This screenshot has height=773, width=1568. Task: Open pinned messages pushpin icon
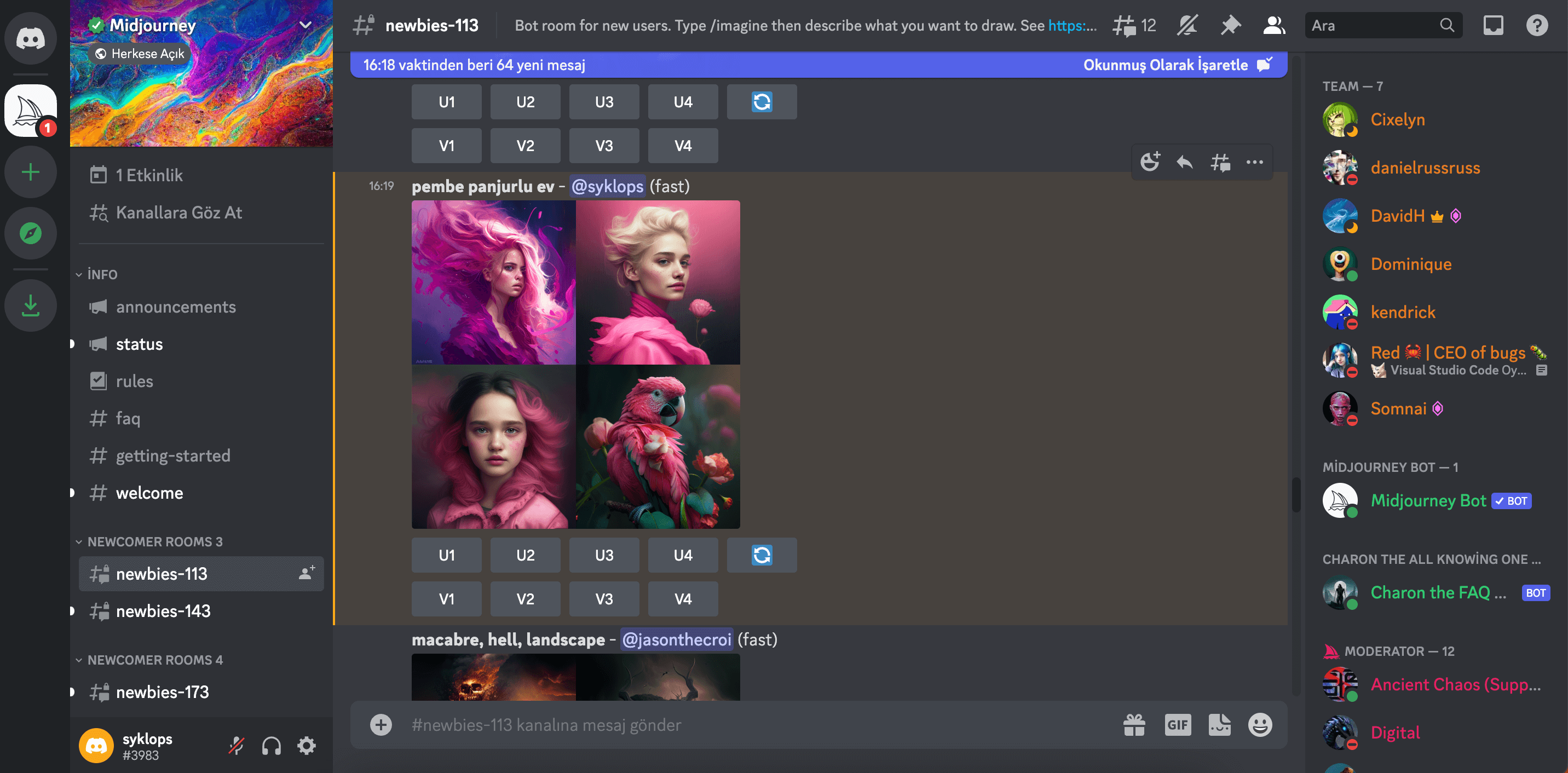1230,26
